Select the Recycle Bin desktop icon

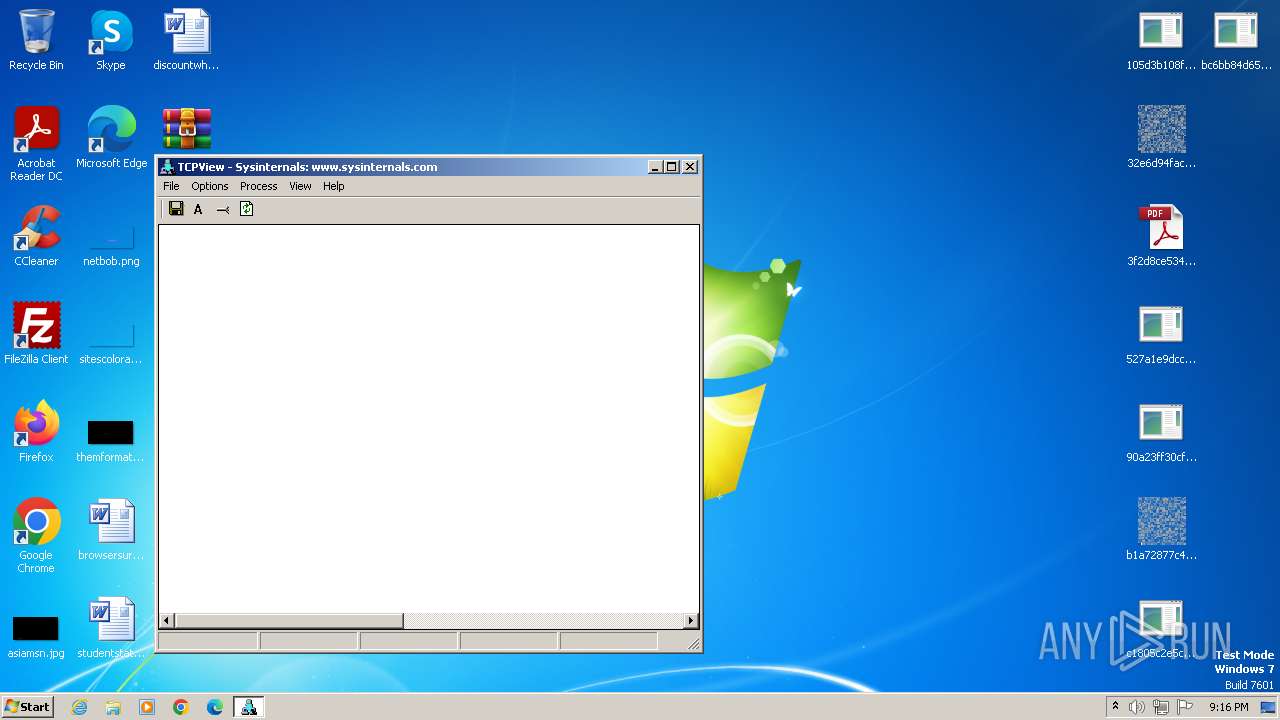tap(36, 40)
